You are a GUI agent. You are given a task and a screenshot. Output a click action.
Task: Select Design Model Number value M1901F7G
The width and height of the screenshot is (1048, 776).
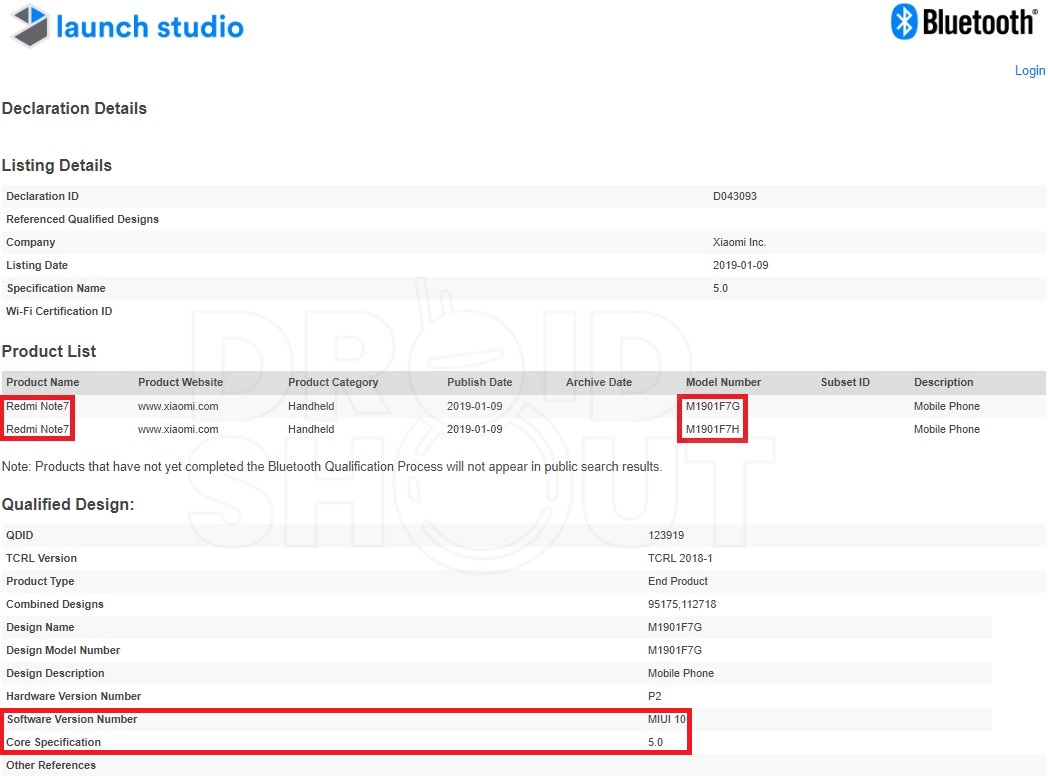point(674,650)
